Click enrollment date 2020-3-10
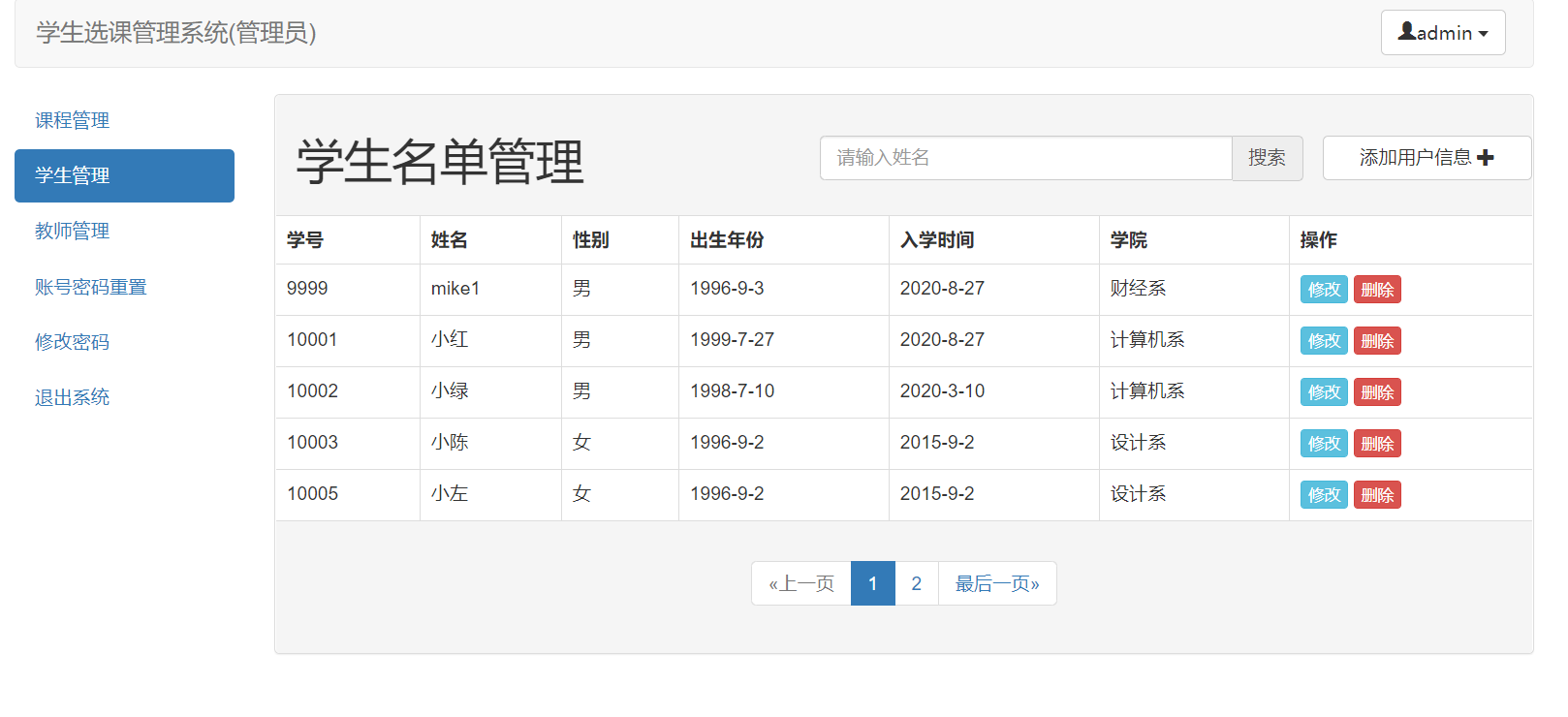The width and height of the screenshot is (1568, 717). pos(942,391)
